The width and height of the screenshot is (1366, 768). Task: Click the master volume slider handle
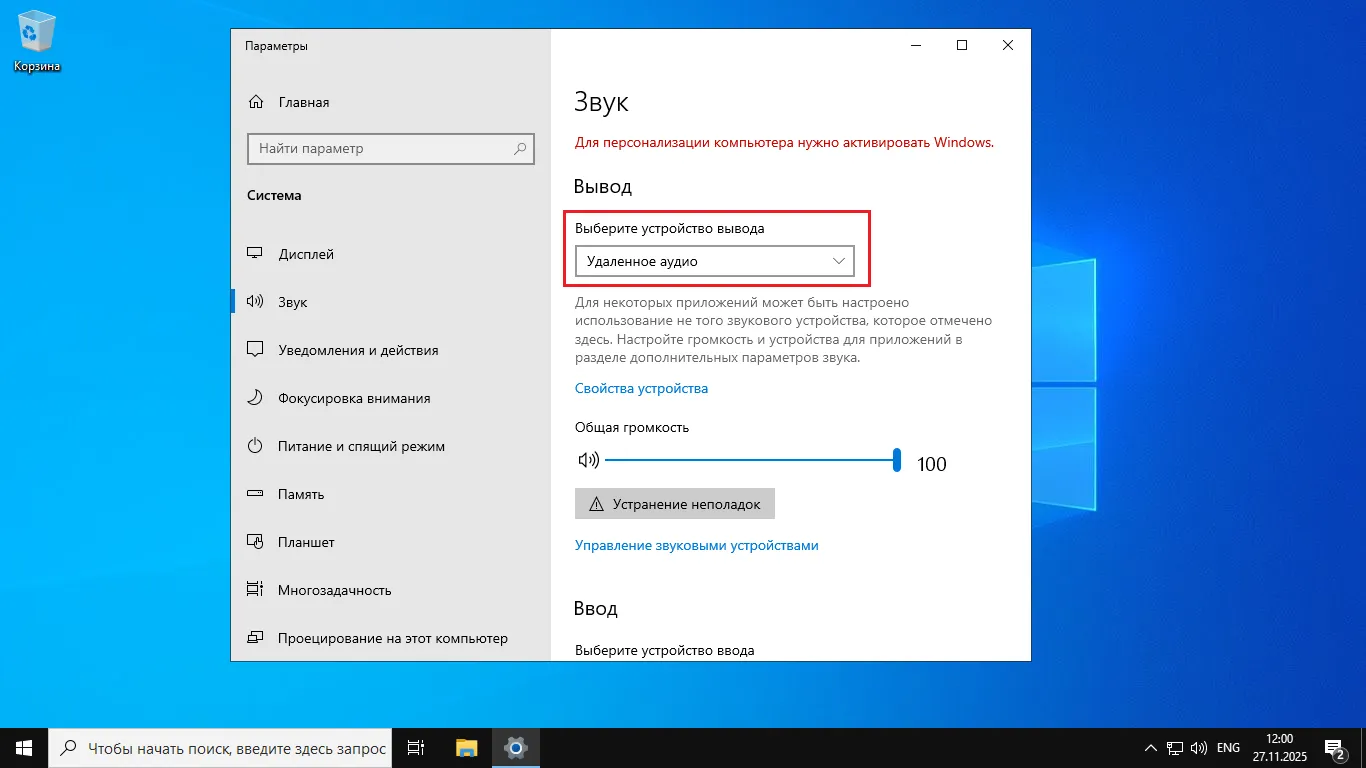(x=897, y=461)
